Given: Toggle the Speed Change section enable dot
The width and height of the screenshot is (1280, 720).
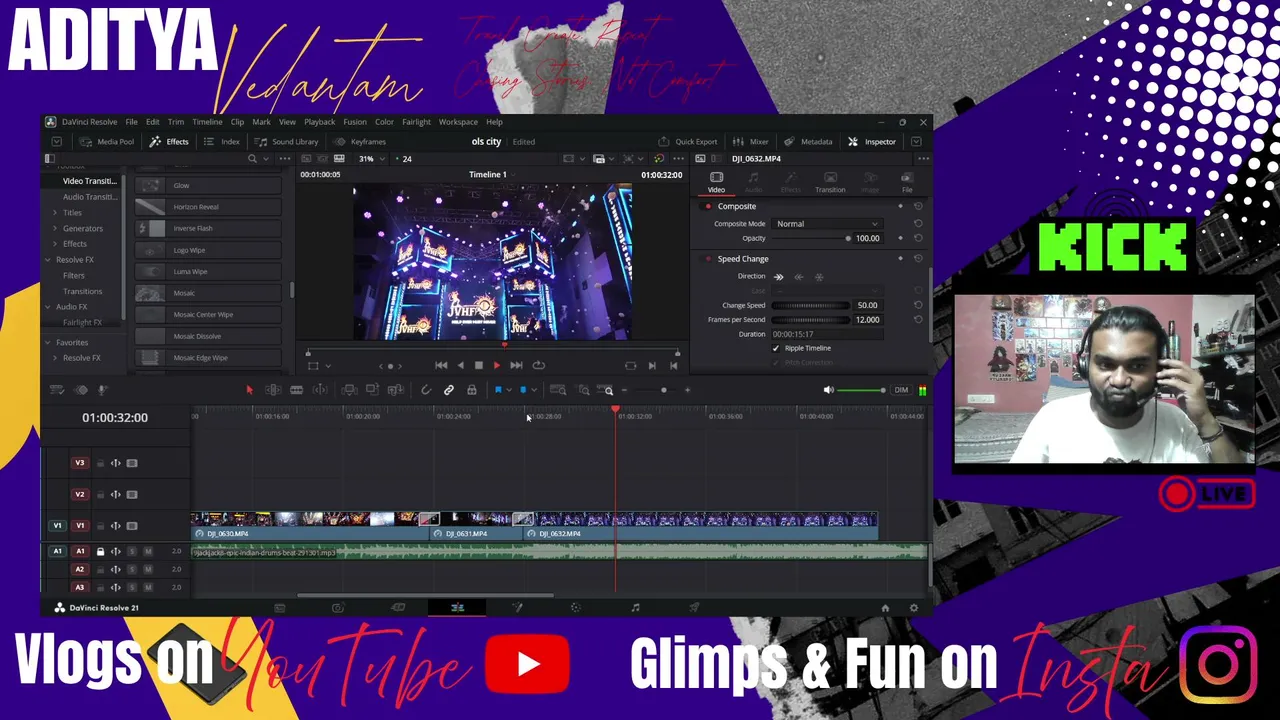Looking at the screenshot, I should point(708,259).
